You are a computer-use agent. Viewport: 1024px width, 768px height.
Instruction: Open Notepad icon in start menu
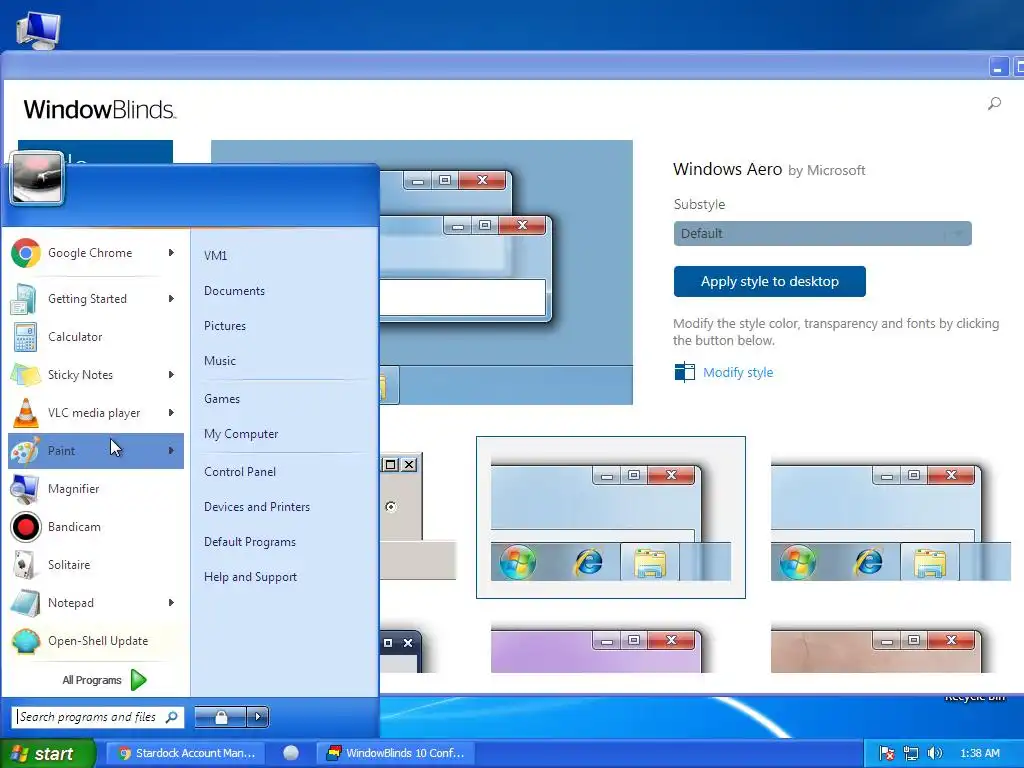[x=25, y=603]
